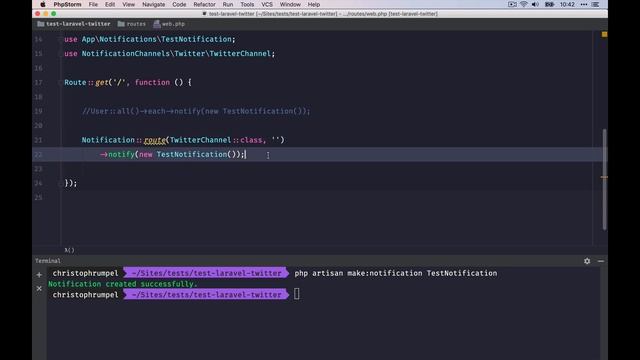Click fold marker beside line 14 use statement
Image resolution: width=640 pixels, height=360 pixels.
pyautogui.click(x=60, y=39)
